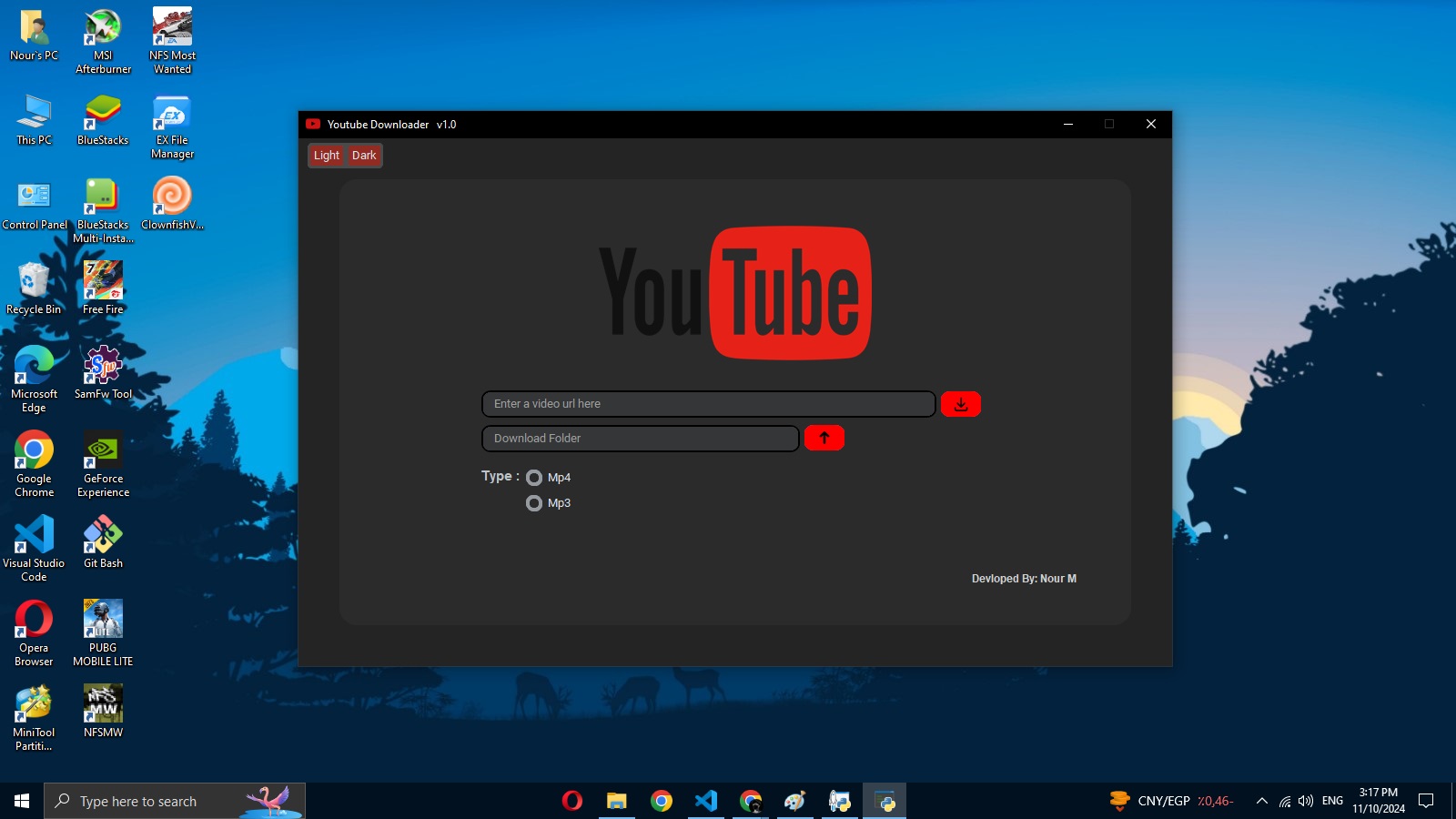Focus the video URL input field
The width and height of the screenshot is (1456, 819).
[709, 404]
